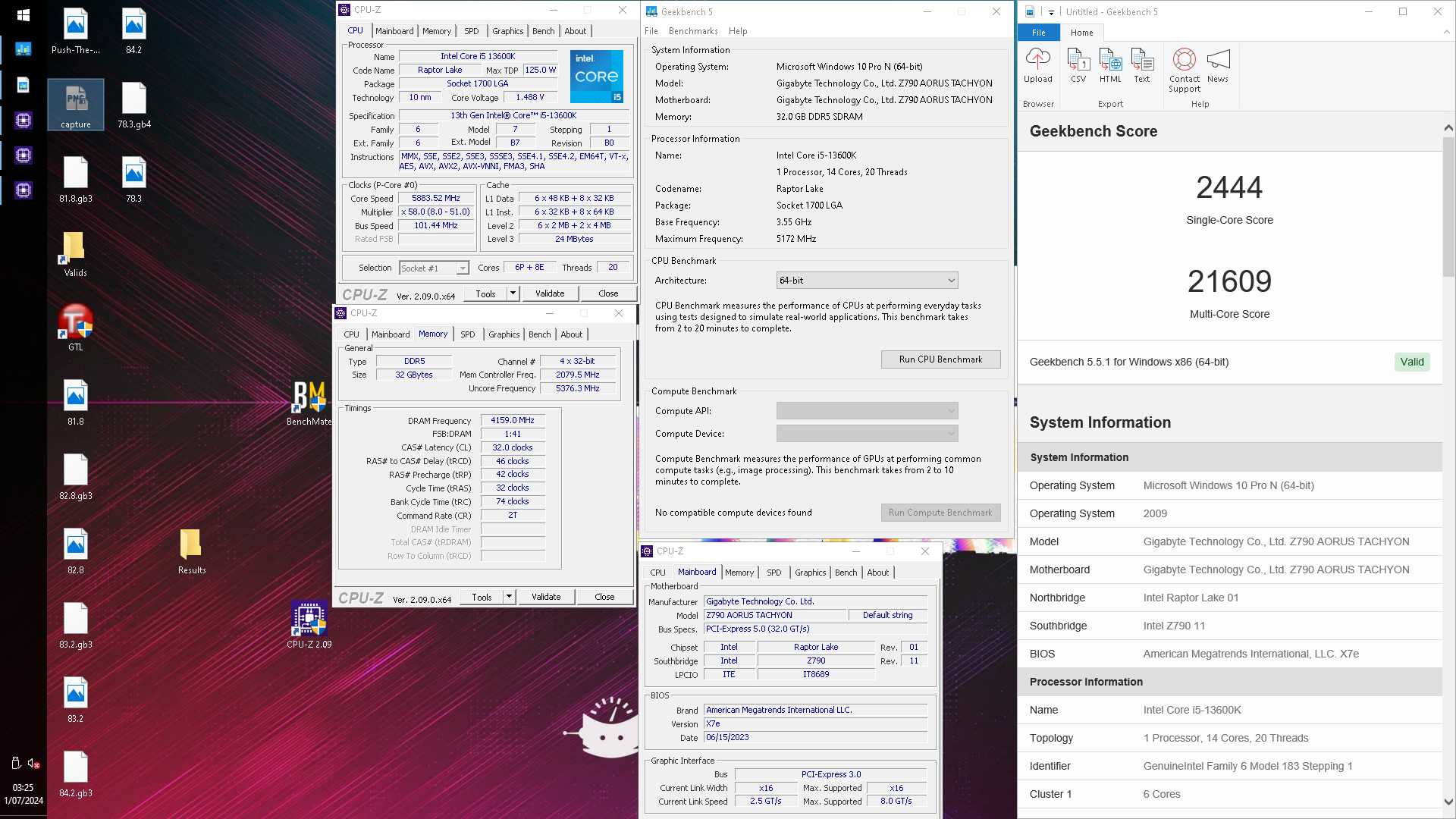The height and width of the screenshot is (819, 1456).
Task: Open the File menu in Geekbench 5
Action: (x=651, y=31)
